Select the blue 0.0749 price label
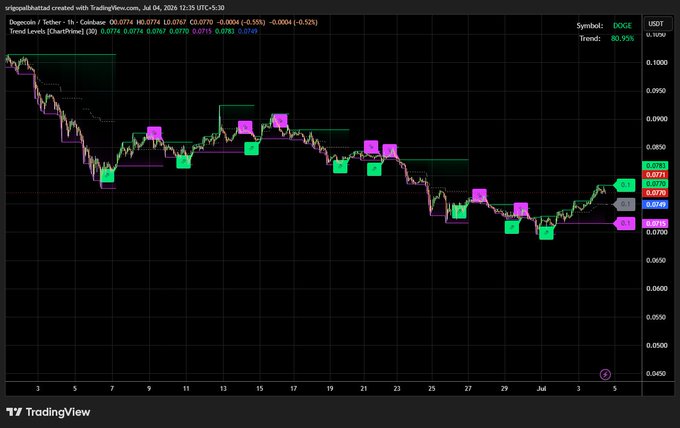 point(655,205)
